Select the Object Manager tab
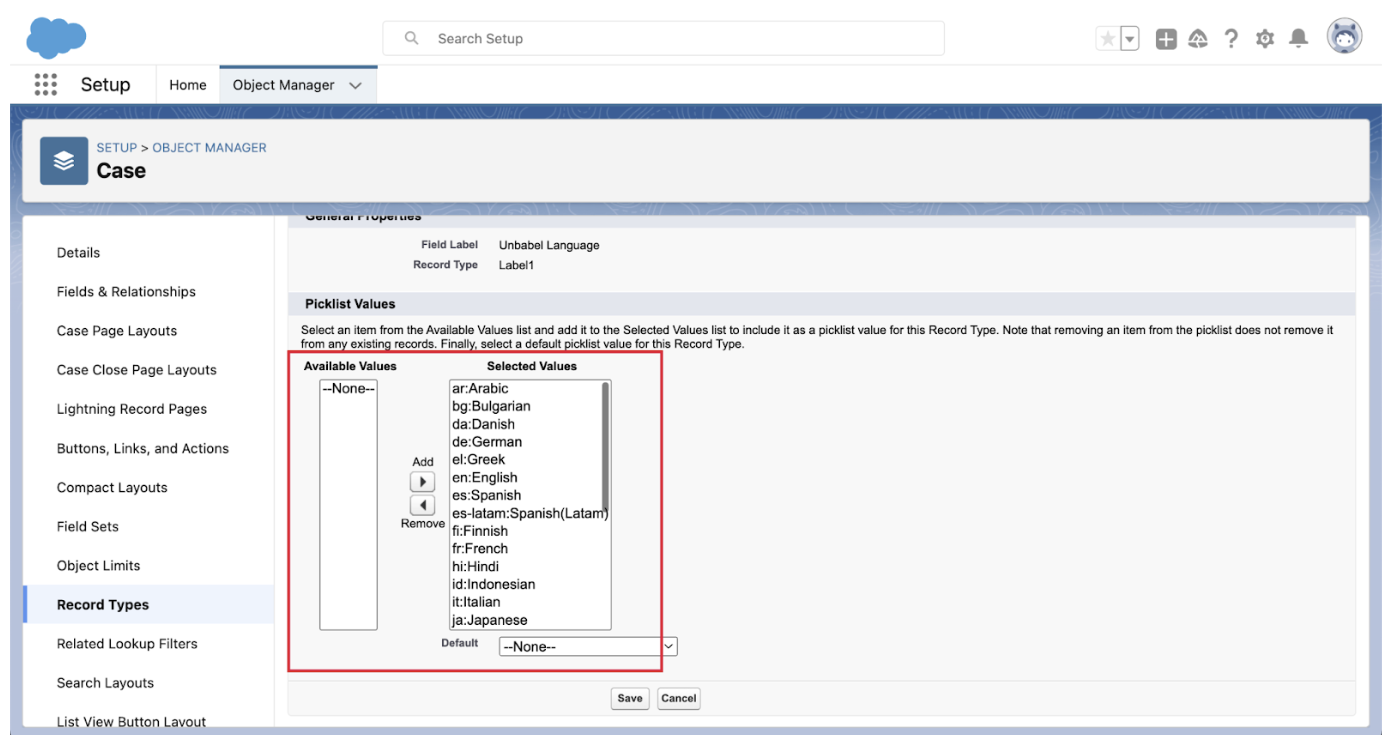This screenshot has height=748, width=1400. coord(284,85)
